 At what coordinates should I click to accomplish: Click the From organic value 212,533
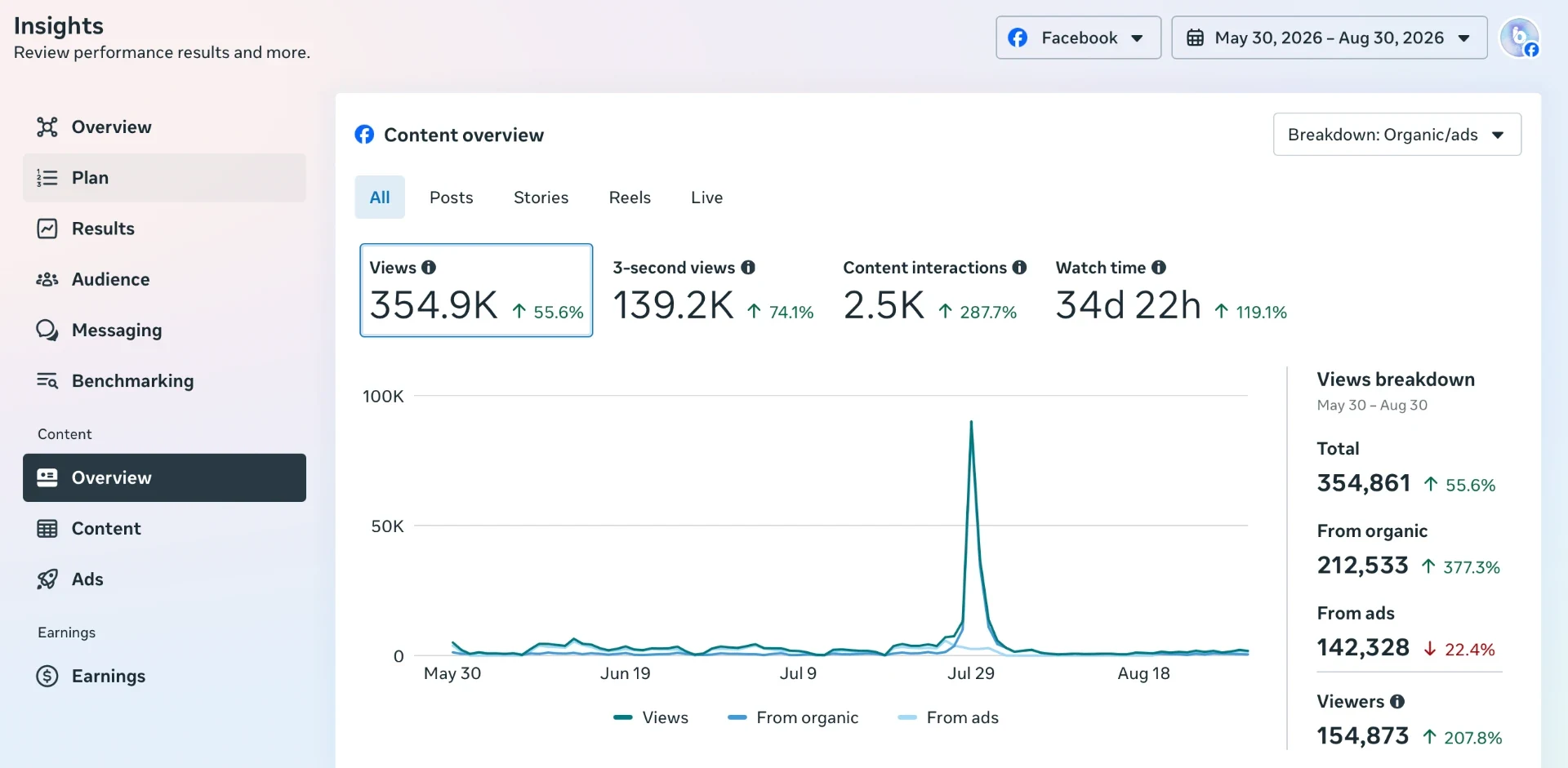(1363, 566)
